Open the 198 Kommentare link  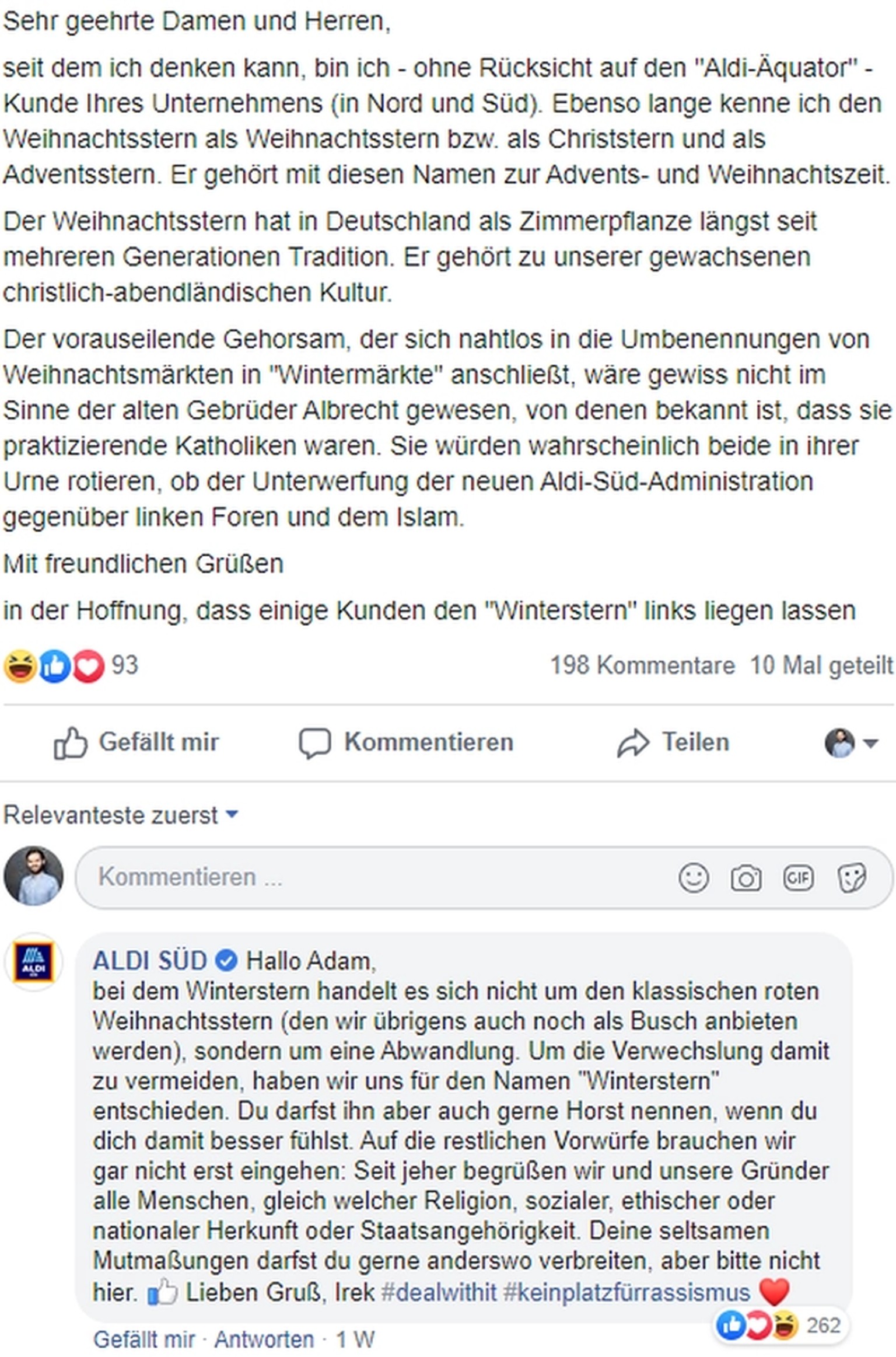point(642,665)
